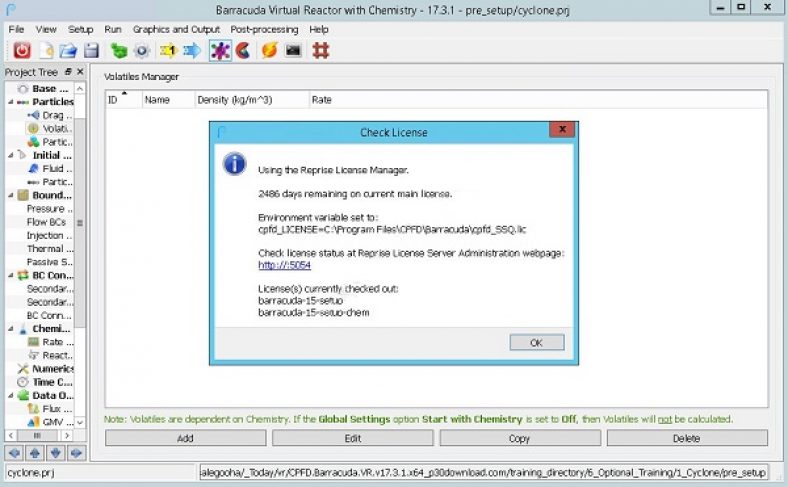The image size is (788, 487).
Task: Click the red-and-blue C-shaped toolbar icon
Action: click(243, 50)
